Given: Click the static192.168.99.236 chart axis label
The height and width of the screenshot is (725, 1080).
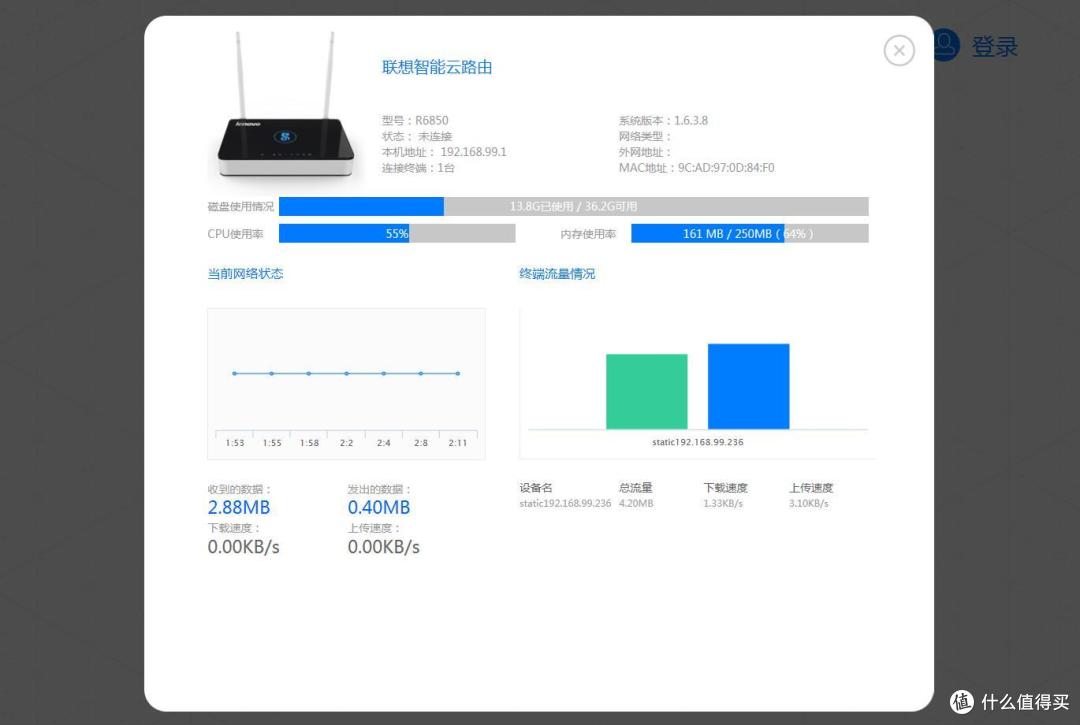Looking at the screenshot, I should 698,442.
